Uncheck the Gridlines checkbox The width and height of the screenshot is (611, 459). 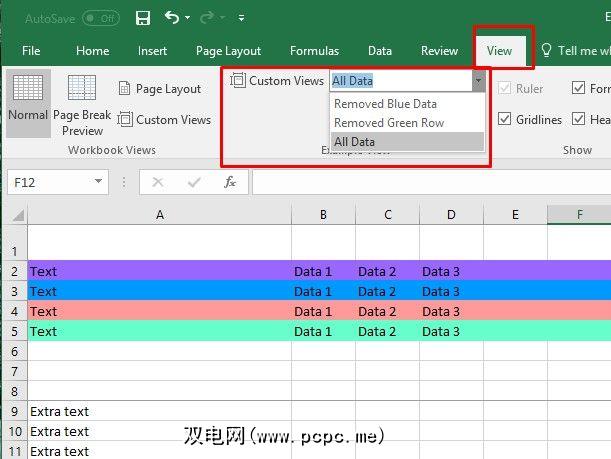(506, 120)
